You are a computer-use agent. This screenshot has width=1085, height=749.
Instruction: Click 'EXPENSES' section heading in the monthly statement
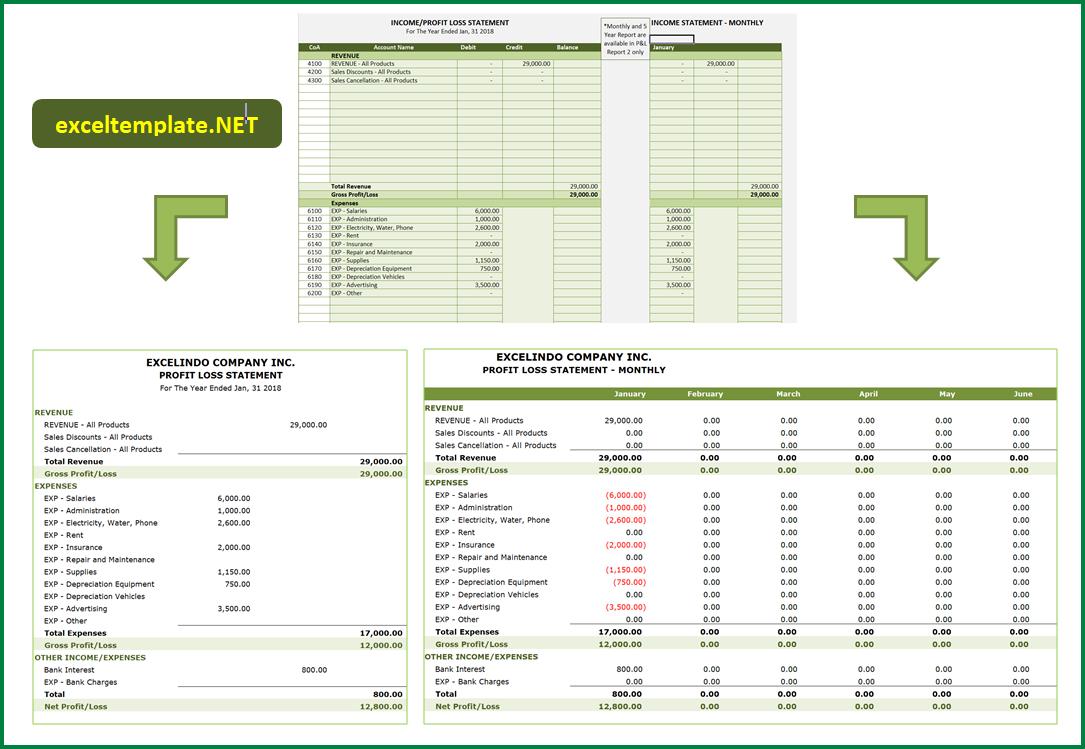click(x=446, y=482)
